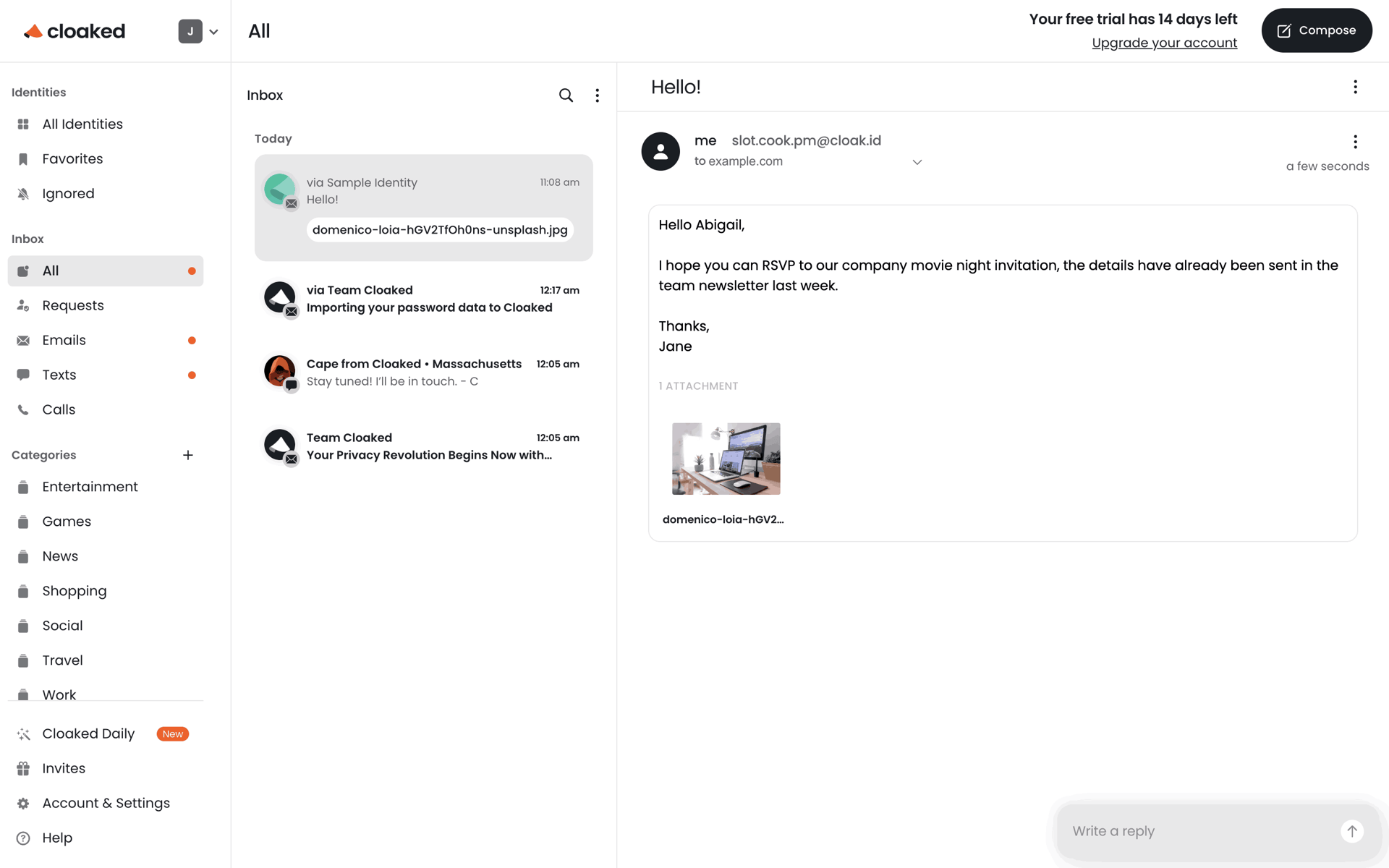Open Importing your password data message
Image resolution: width=1389 pixels, height=868 pixels.
[x=424, y=299]
